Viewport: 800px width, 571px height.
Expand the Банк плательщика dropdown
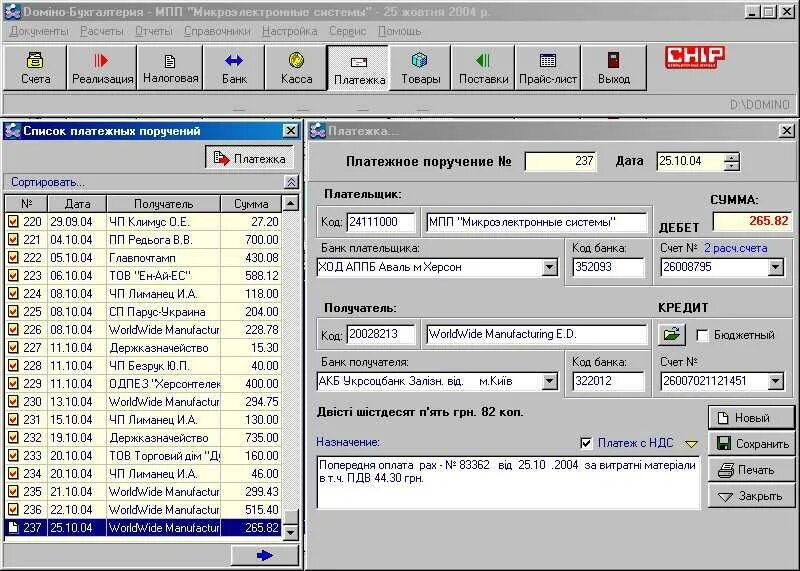549,267
